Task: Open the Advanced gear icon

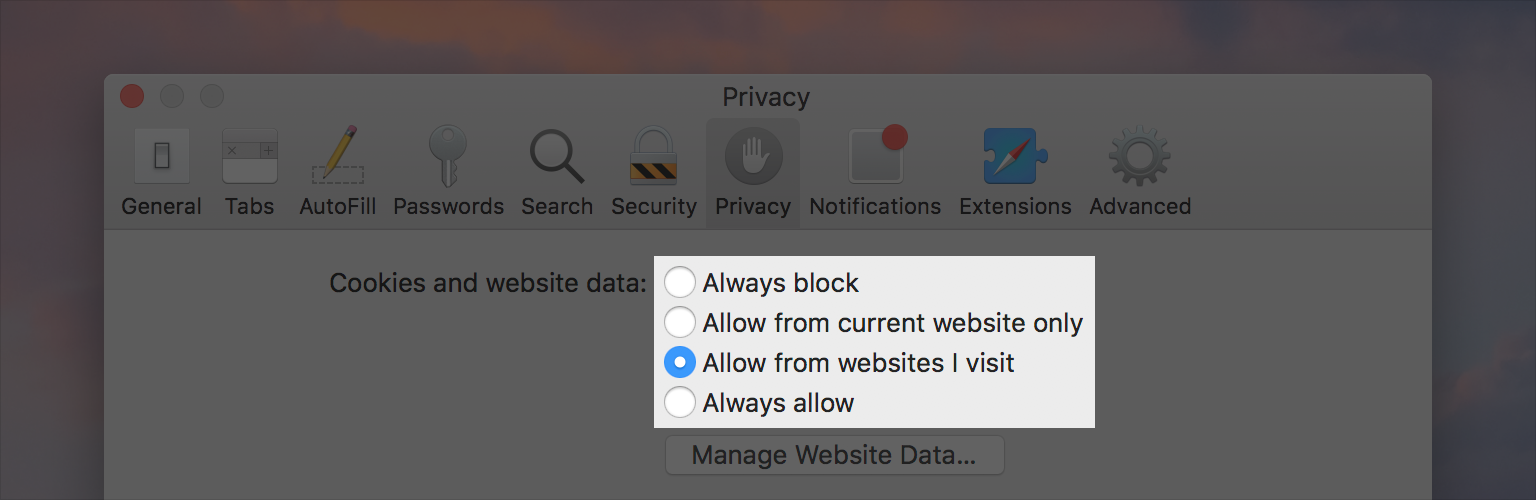Action: coord(1140,157)
